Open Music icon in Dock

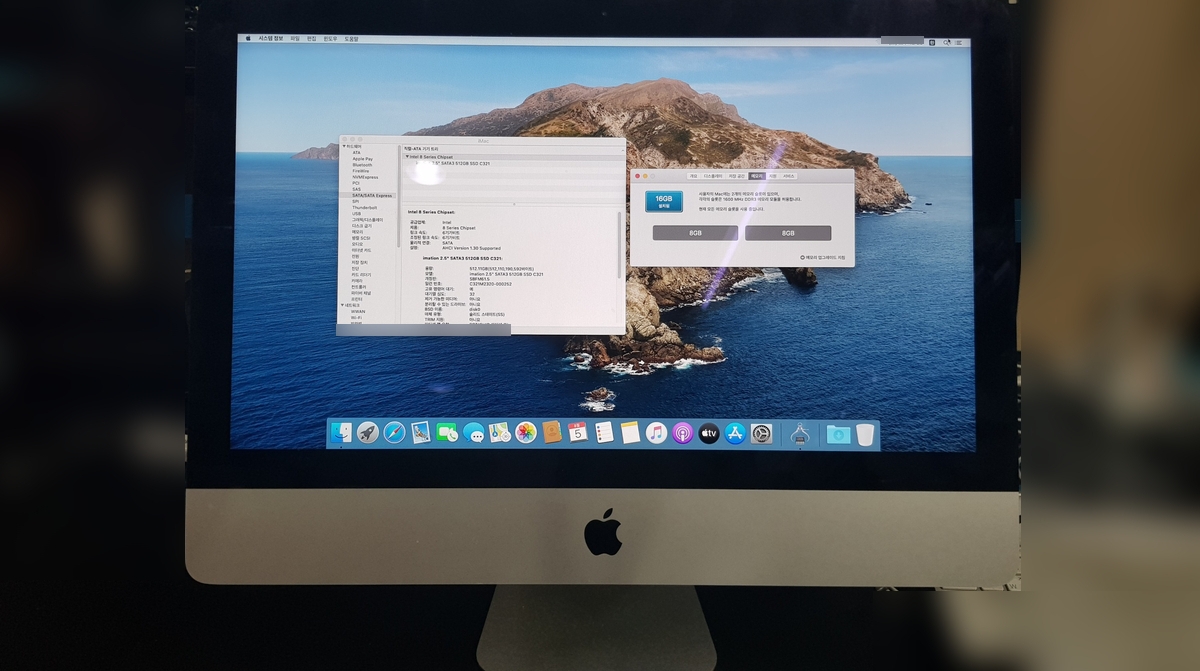pyautogui.click(x=656, y=433)
